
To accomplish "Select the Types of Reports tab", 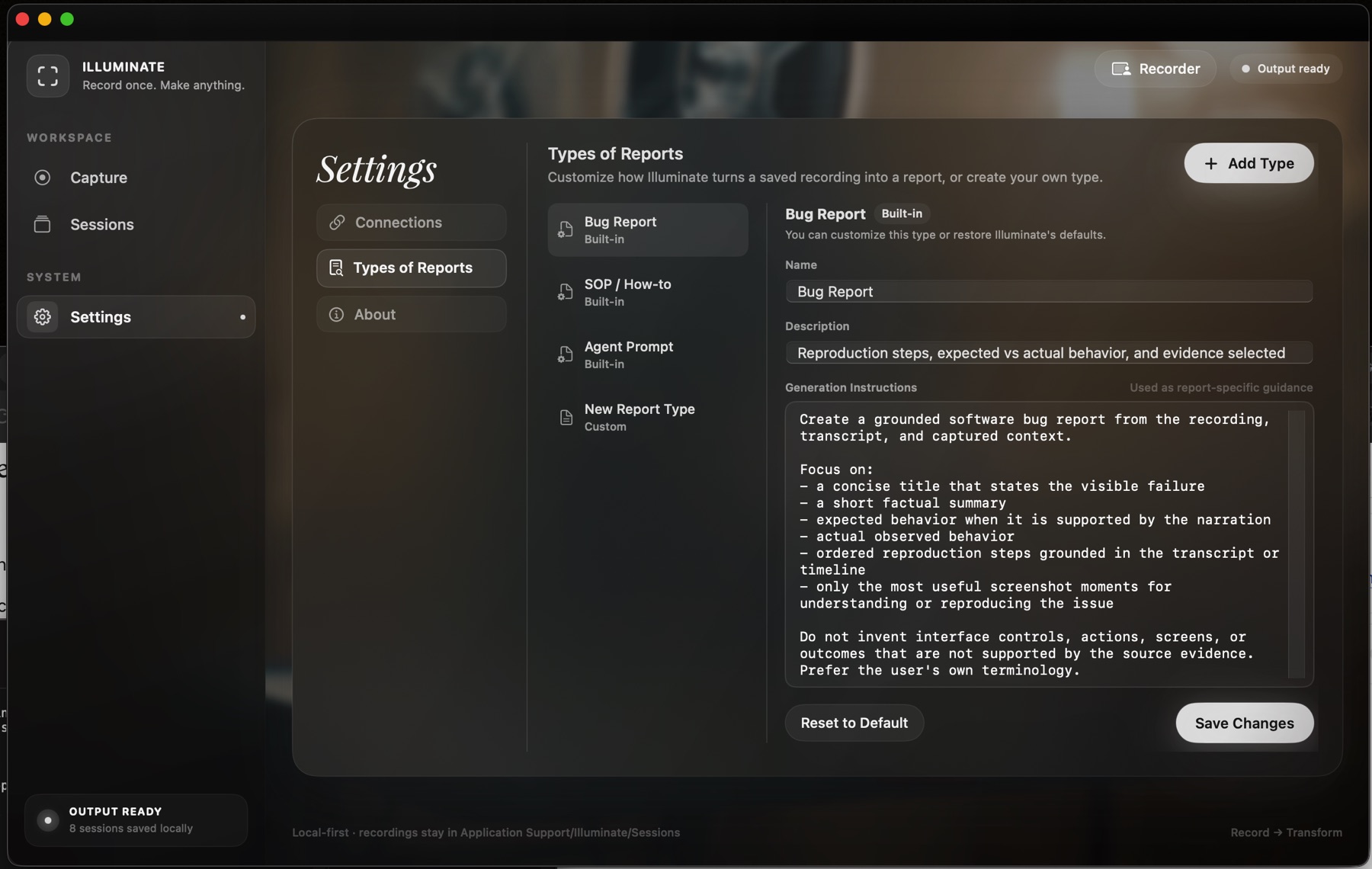I will pyautogui.click(x=412, y=268).
